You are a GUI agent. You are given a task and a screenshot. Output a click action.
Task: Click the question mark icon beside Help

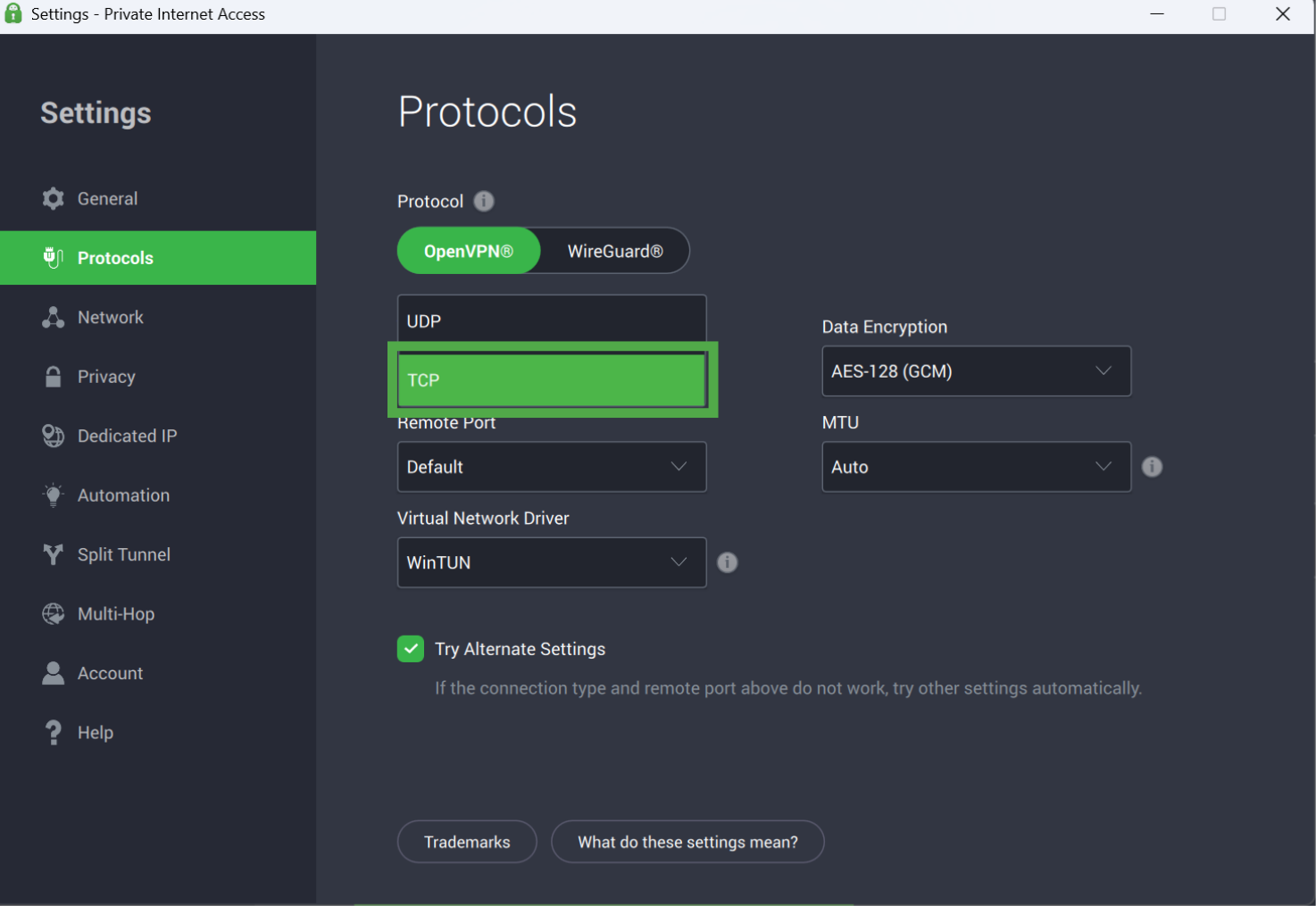click(x=54, y=733)
